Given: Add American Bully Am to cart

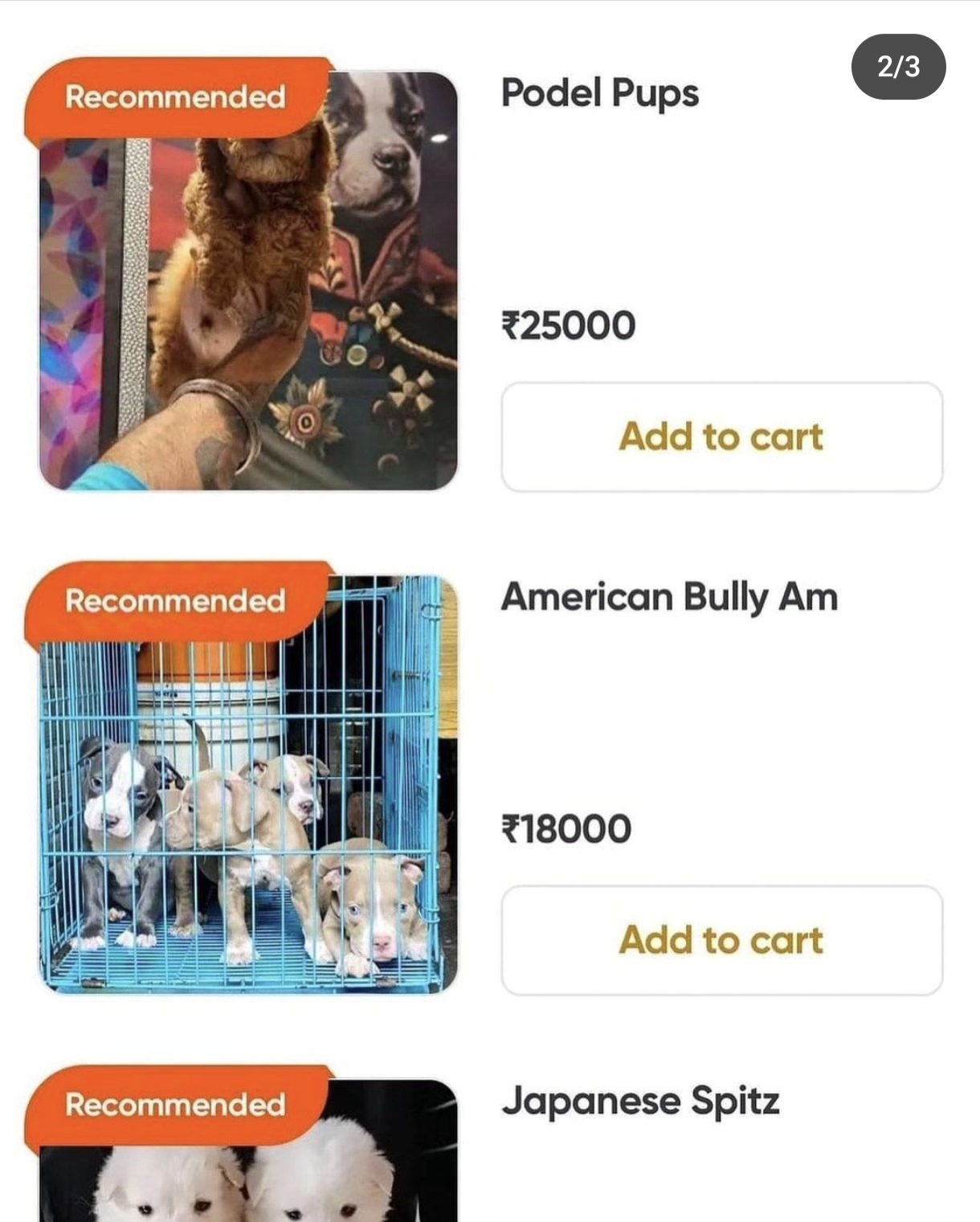Looking at the screenshot, I should coord(721,941).
